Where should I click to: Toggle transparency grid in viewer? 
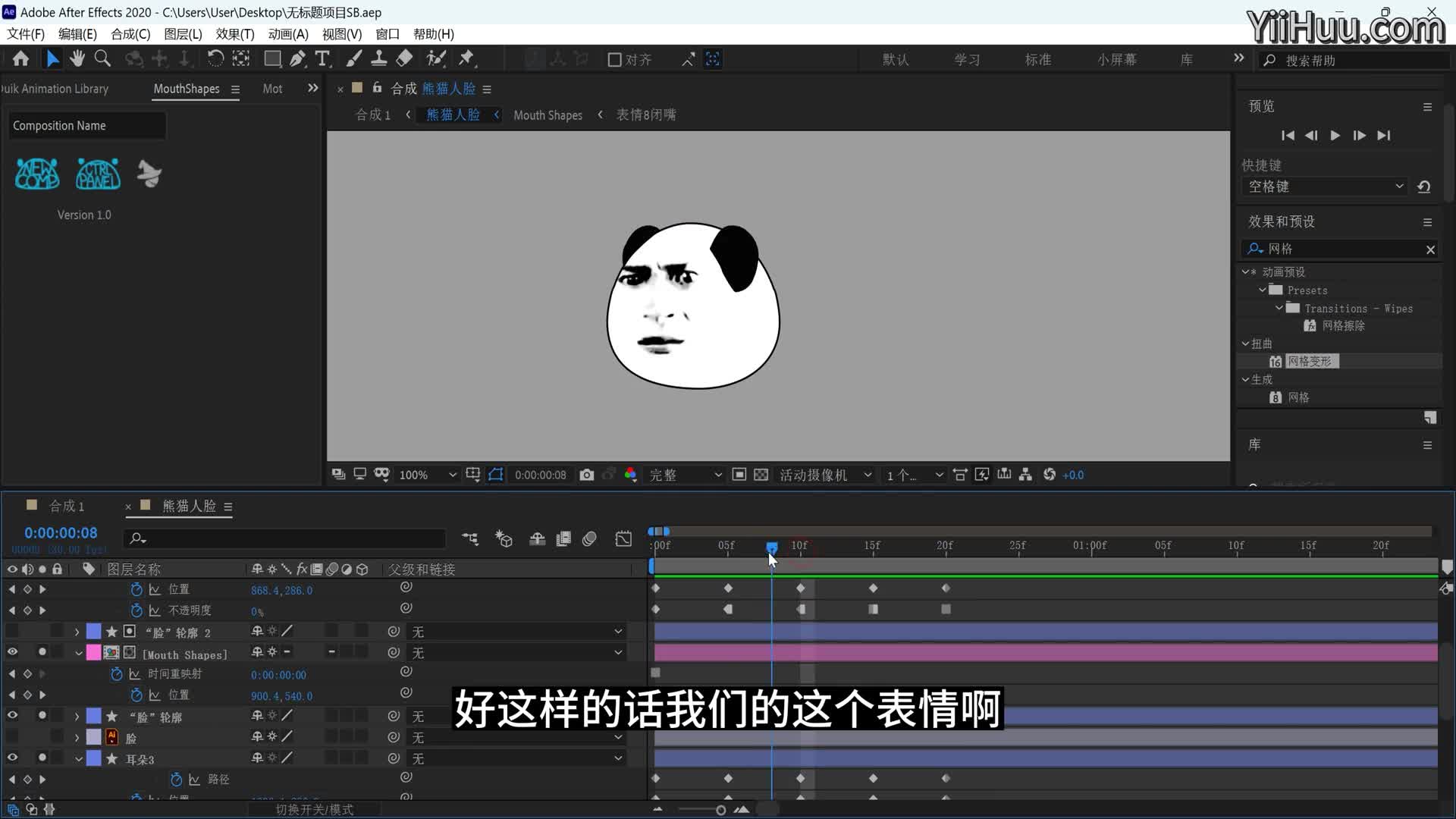pos(761,475)
